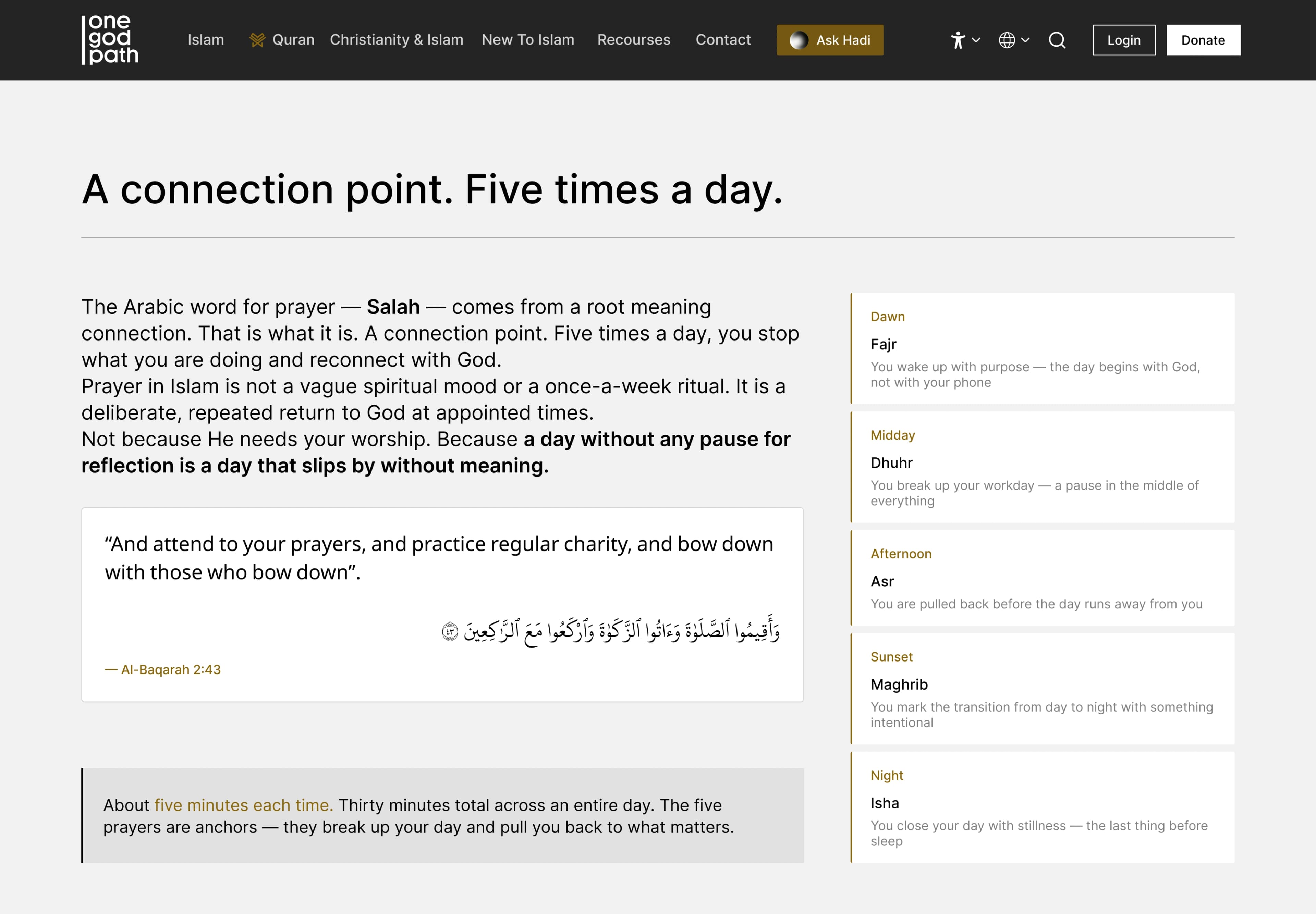This screenshot has width=1316, height=914.
Task: Open the New To Islam page
Action: (528, 40)
